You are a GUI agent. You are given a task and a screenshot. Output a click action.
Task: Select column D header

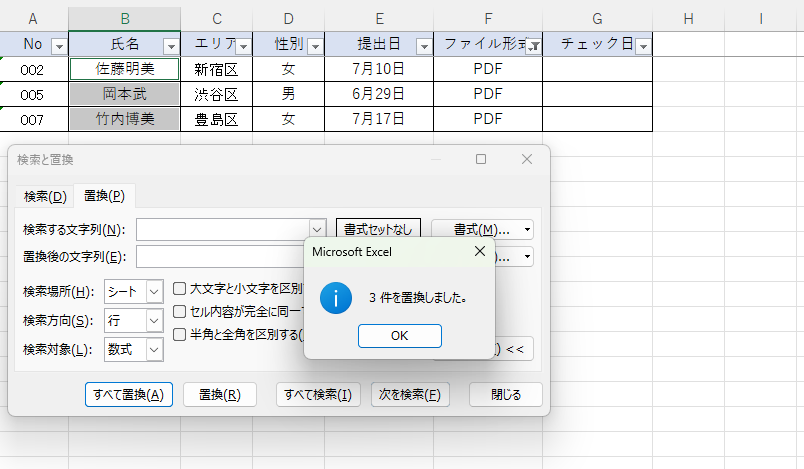[x=289, y=19]
